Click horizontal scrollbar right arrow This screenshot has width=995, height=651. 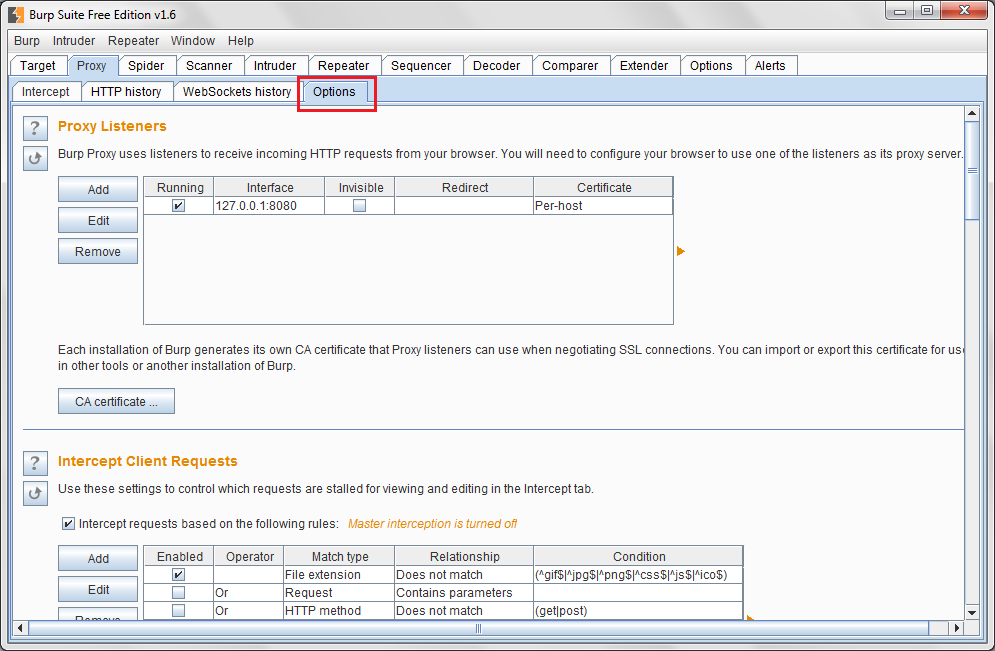[956, 628]
